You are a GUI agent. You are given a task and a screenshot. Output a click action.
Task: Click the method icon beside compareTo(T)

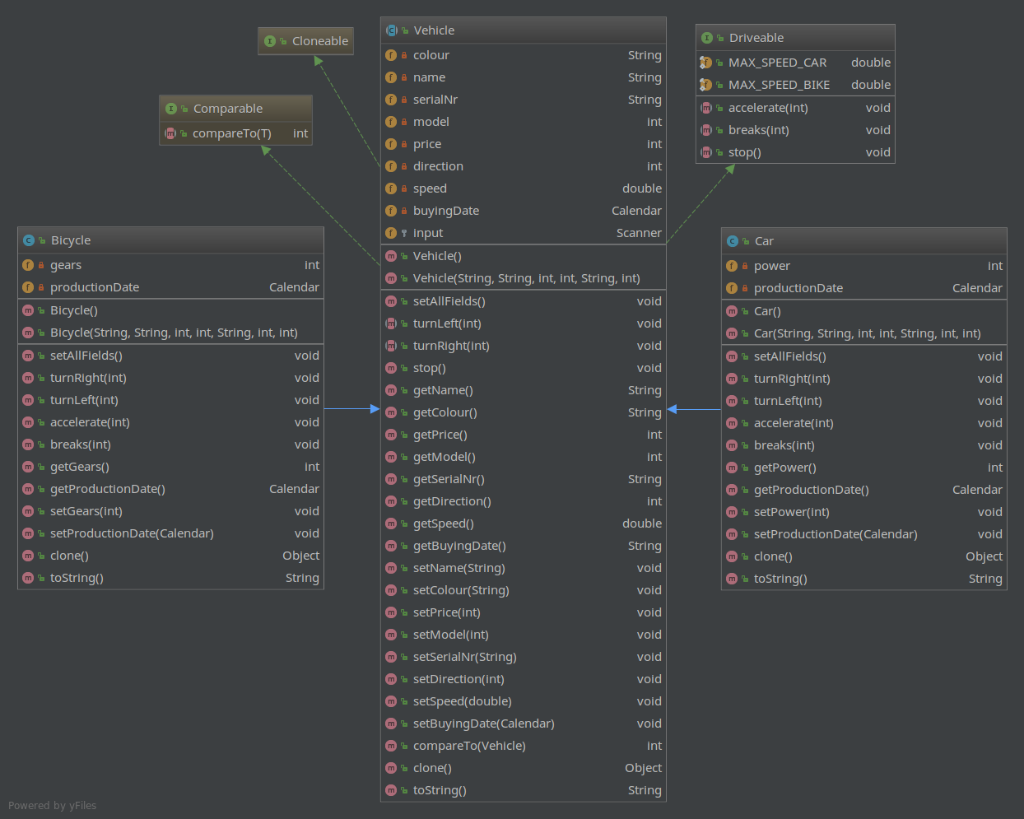pyautogui.click(x=170, y=133)
